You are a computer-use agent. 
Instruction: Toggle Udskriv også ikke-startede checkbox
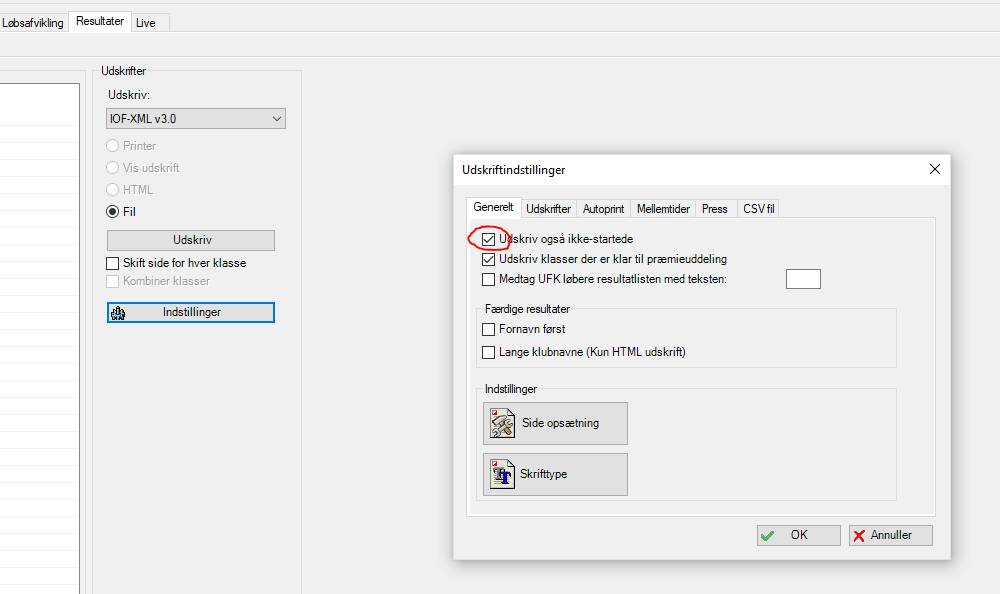tap(489, 239)
